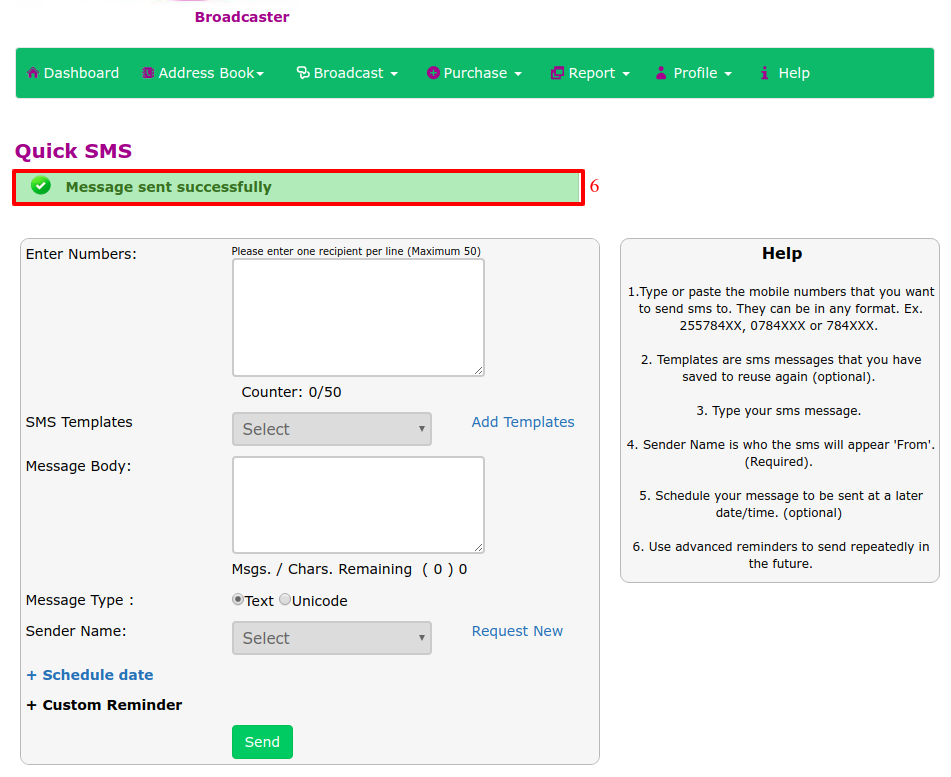Viewport: 951px width, 777px height.
Task: Open the Help menu item
Action: 785,73
